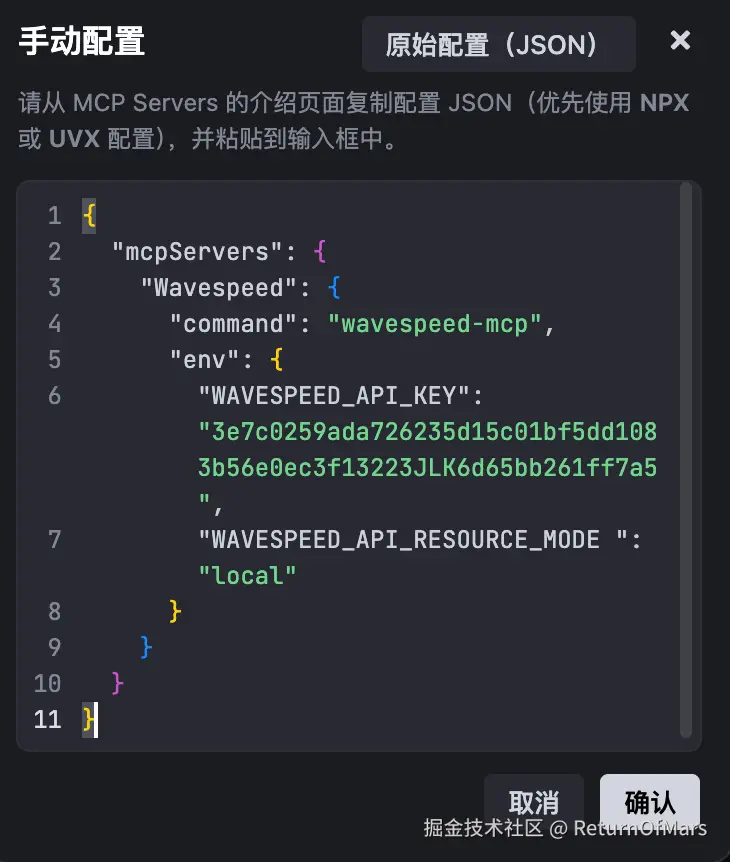Click the opening brace on line 1
Screen dimensions: 730x862
89,216
